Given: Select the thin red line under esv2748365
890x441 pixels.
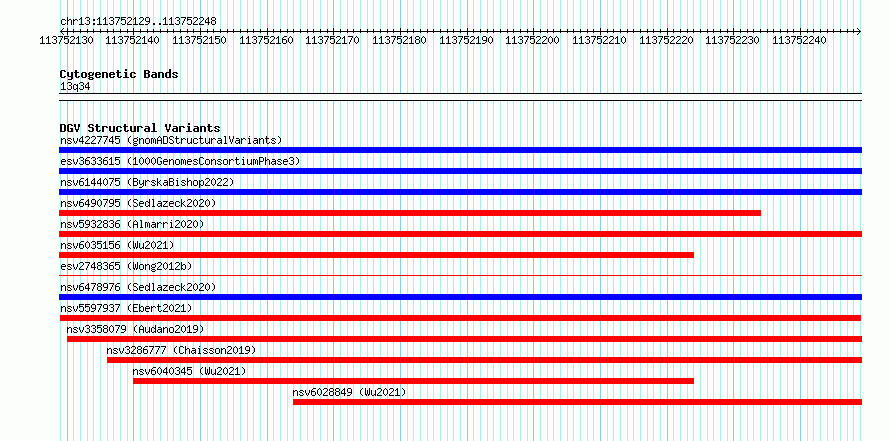Looking at the screenshot, I should 460,275.
